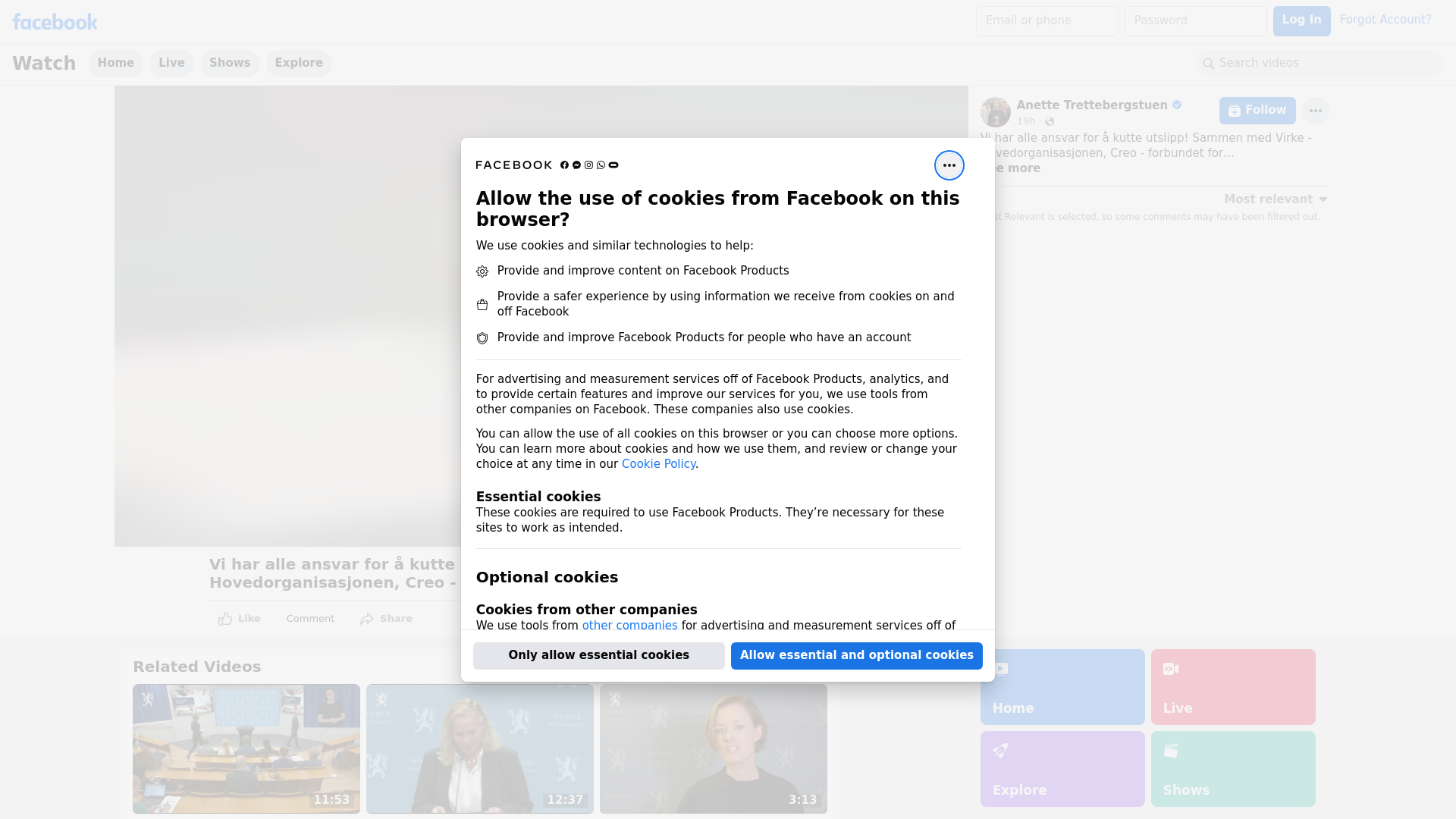Open post options three-dot menu

1316,111
